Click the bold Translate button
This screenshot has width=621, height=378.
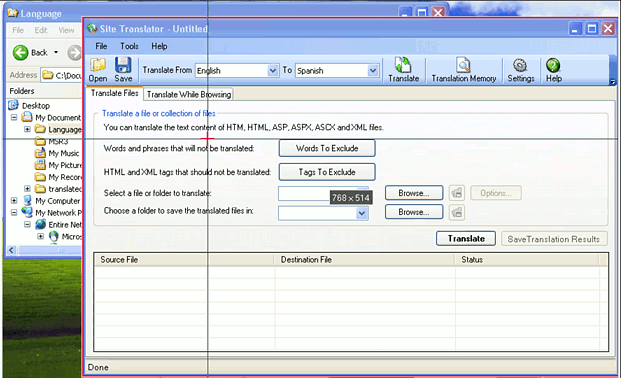[466, 239]
